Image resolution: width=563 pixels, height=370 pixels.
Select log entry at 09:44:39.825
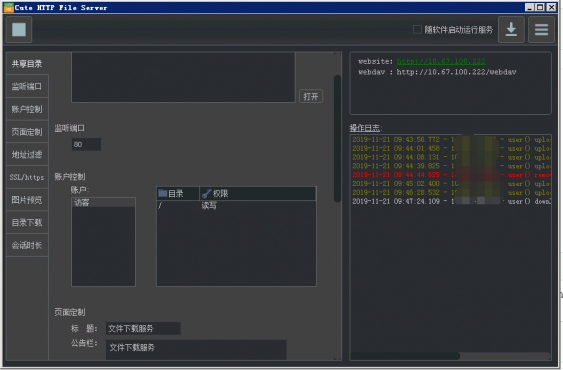(451, 166)
